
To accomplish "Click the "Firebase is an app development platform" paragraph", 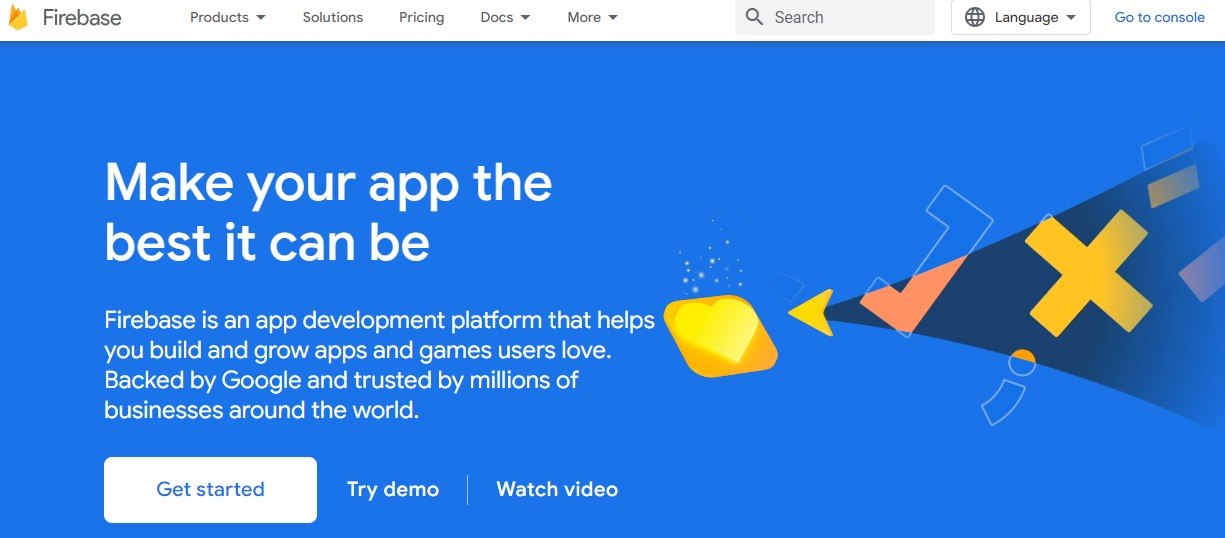I will coord(380,365).
